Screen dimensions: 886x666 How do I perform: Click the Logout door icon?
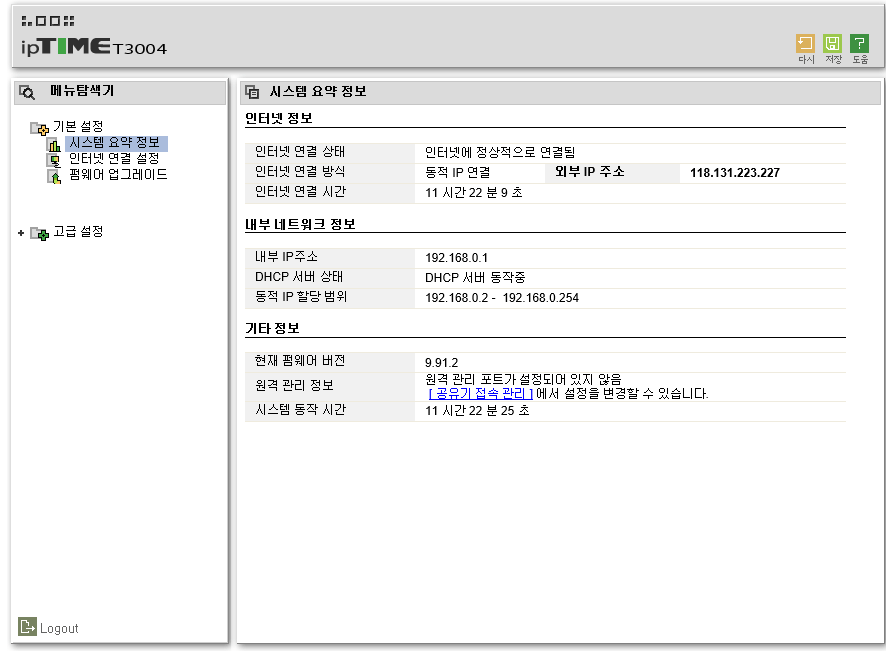(27, 626)
